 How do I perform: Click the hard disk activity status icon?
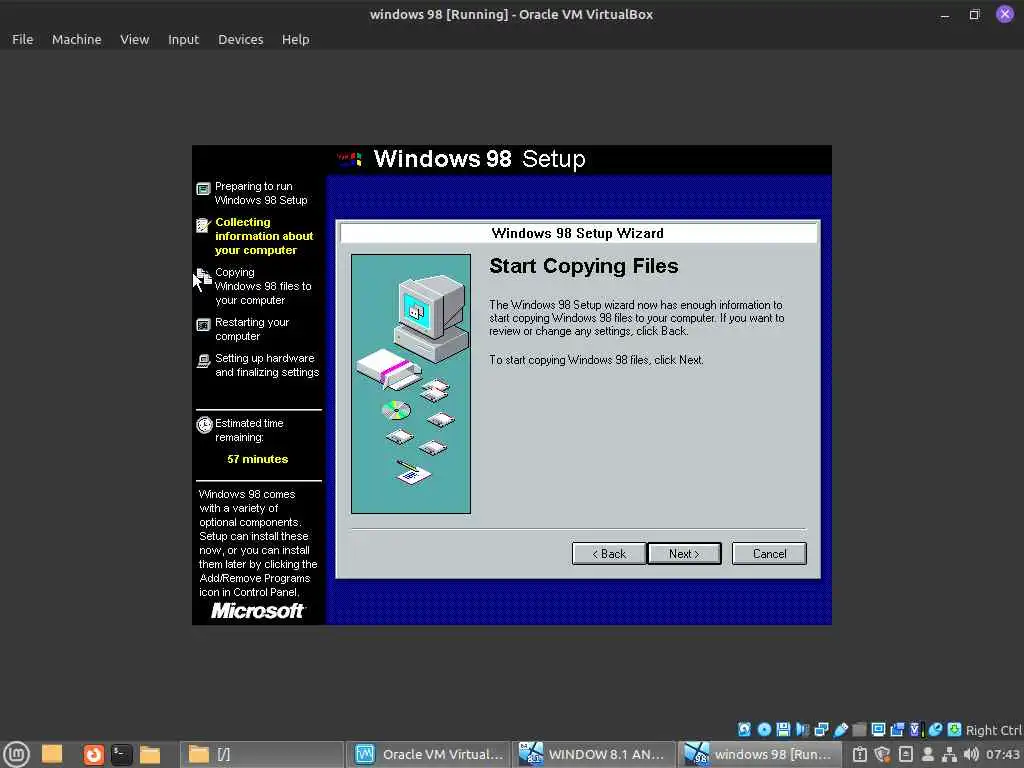(744, 729)
